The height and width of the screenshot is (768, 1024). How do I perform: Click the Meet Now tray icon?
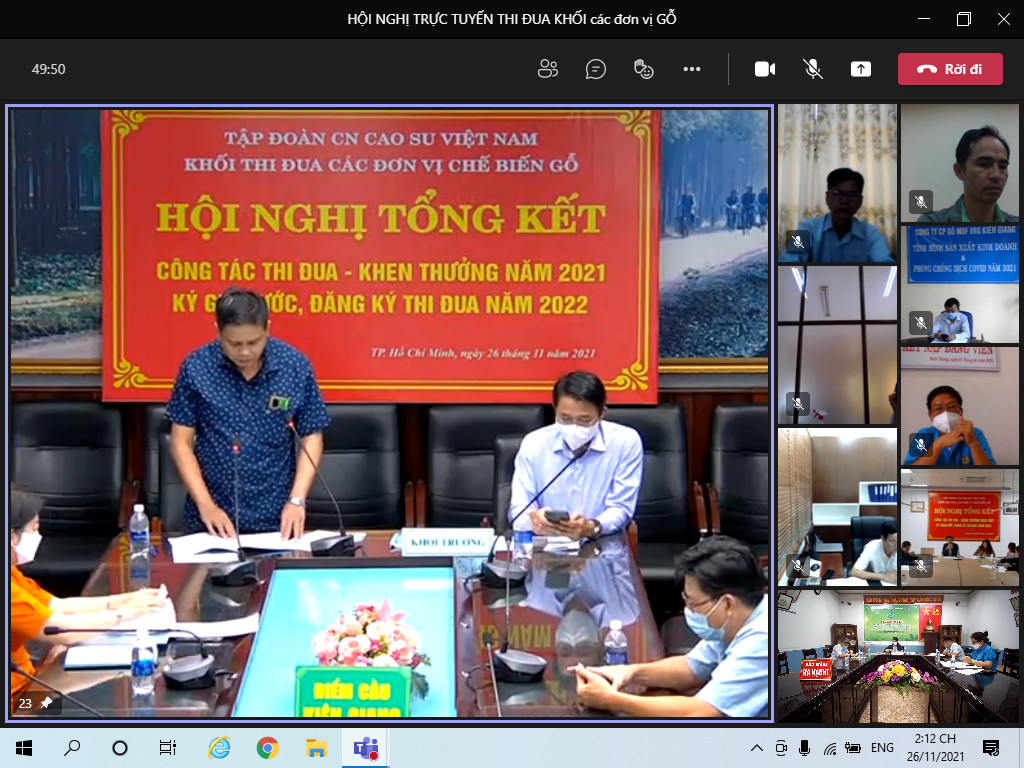coord(781,748)
